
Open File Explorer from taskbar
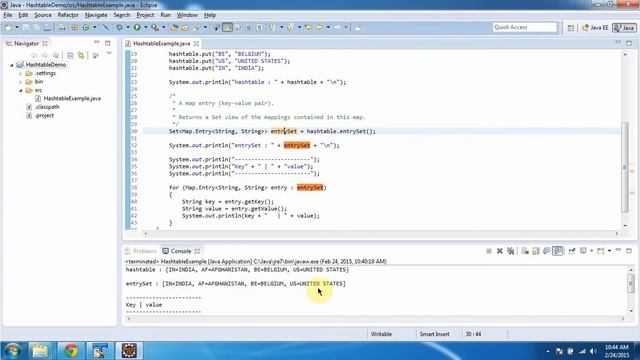pyautogui.click(x=40, y=351)
